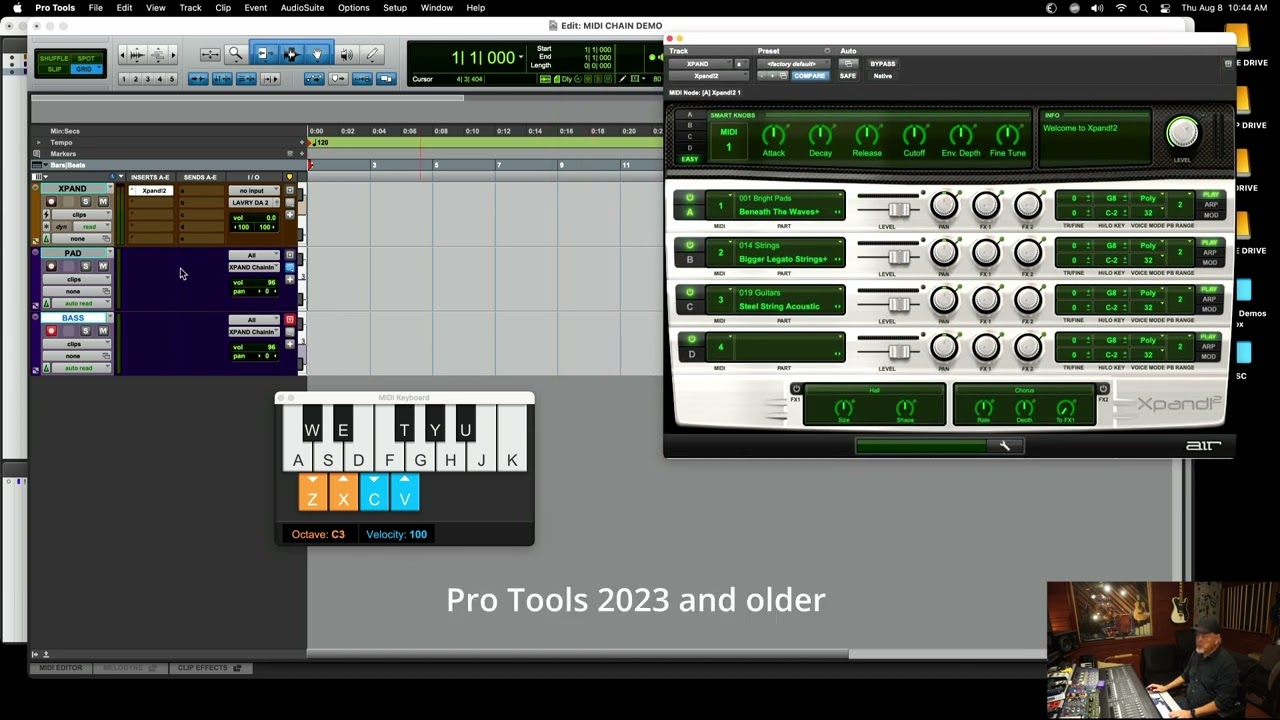This screenshot has width=1280, height=720.
Task: Click the Compare button in plugin header
Action: [809, 76]
